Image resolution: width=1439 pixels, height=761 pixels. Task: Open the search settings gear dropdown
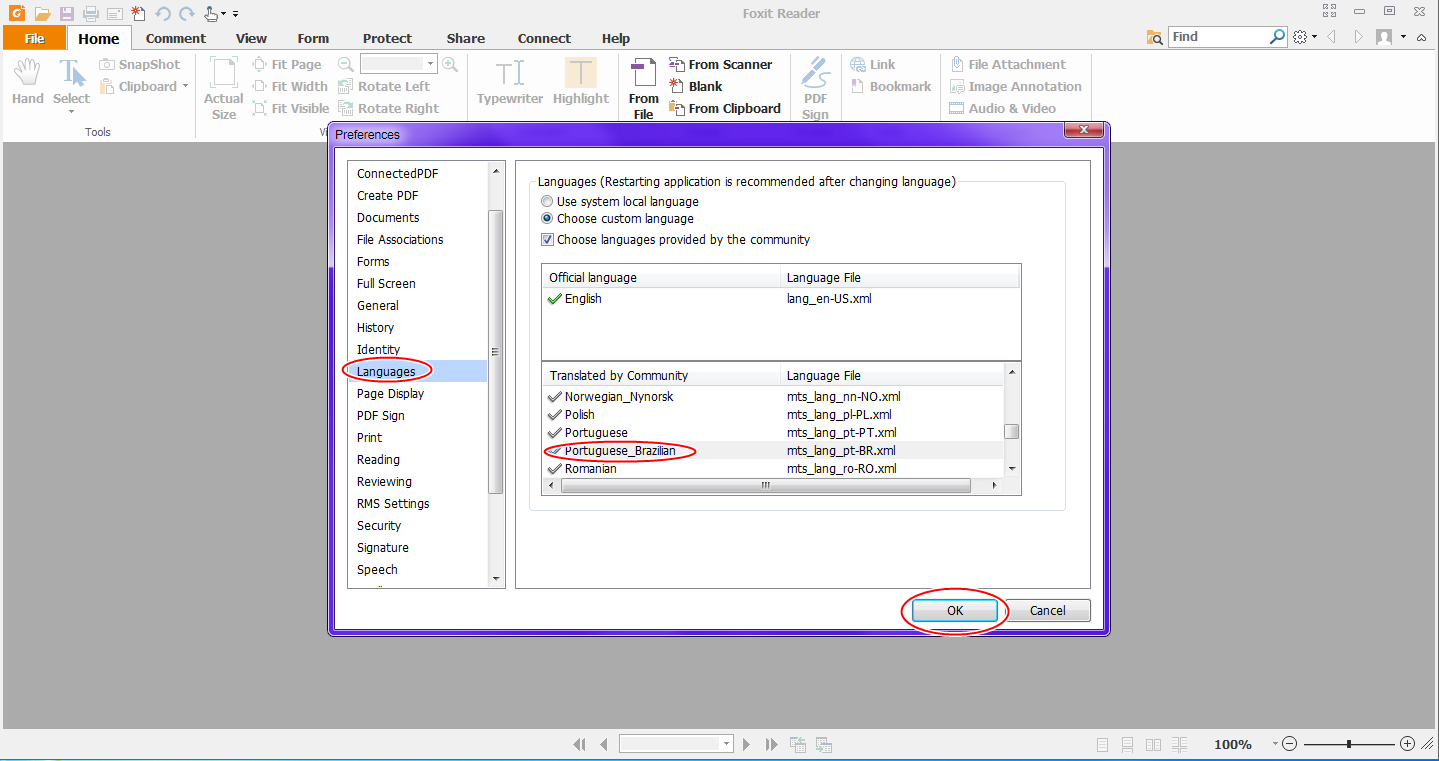(x=1304, y=37)
